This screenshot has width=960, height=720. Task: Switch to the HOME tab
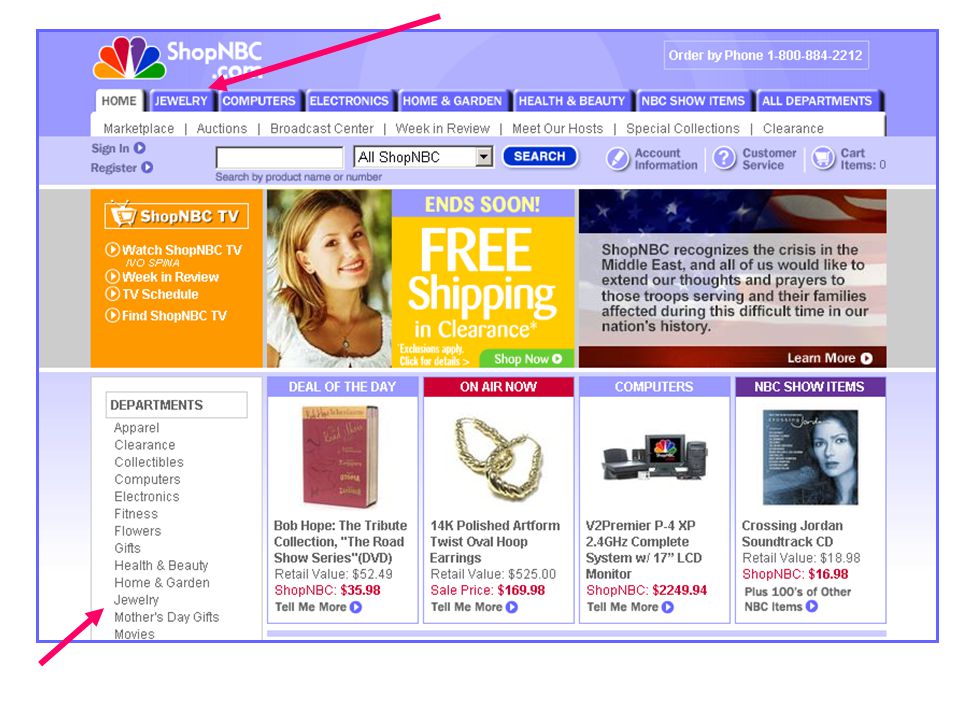(x=119, y=101)
